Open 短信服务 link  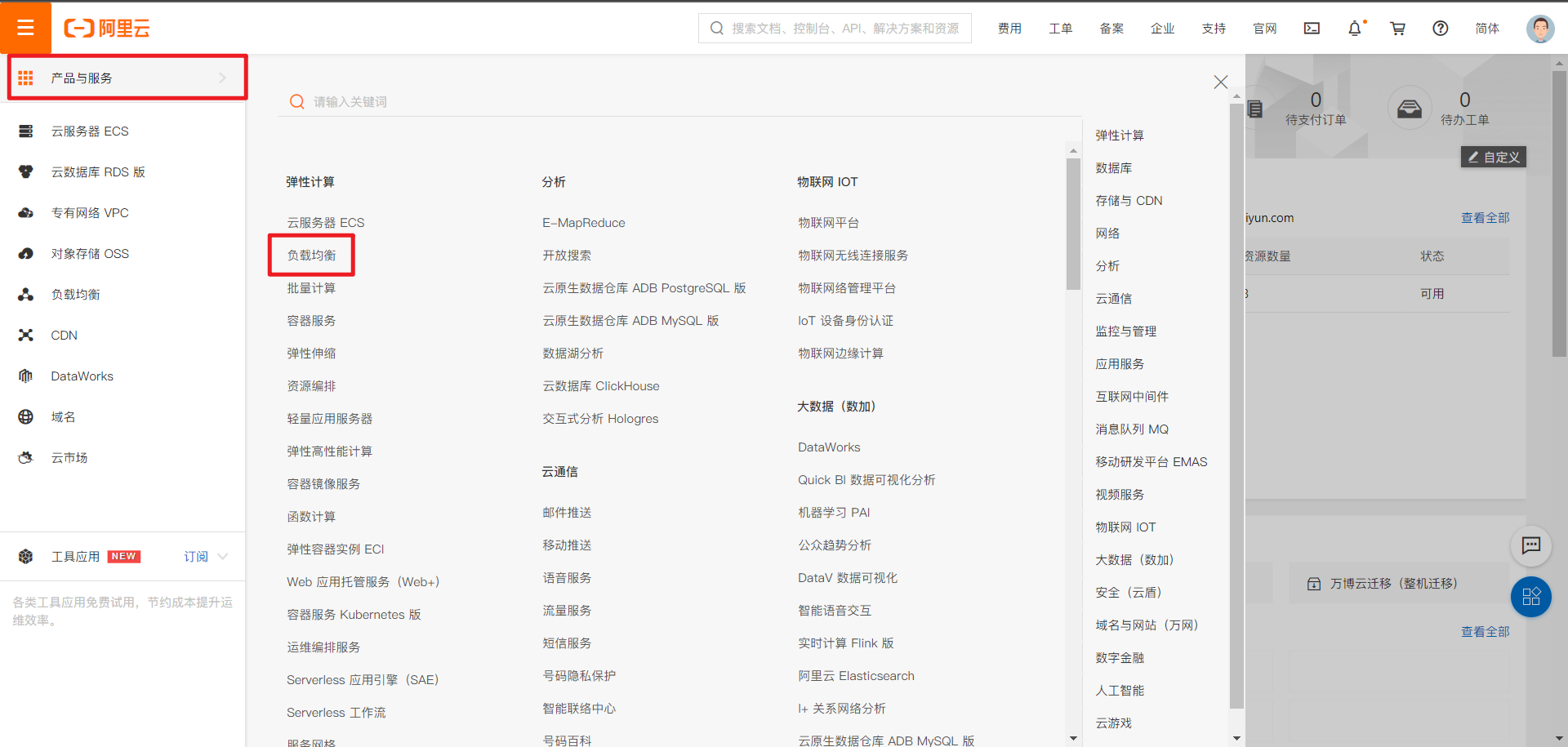click(567, 643)
